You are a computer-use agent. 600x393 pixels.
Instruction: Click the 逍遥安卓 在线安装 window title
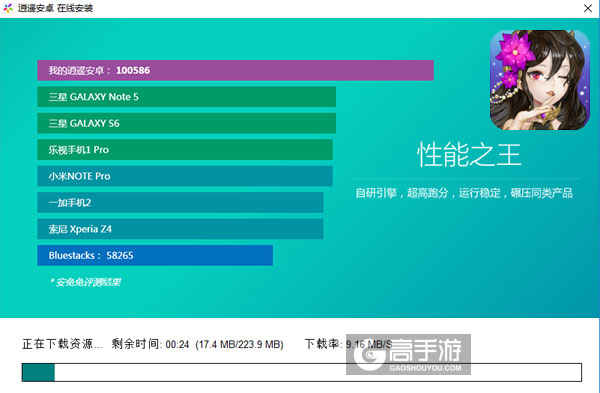(x=55, y=8)
